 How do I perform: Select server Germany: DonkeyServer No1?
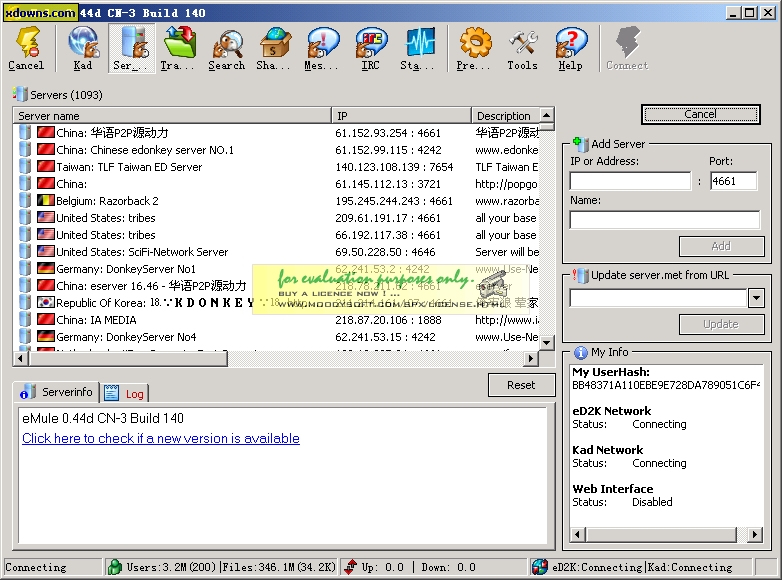click(x=126, y=268)
